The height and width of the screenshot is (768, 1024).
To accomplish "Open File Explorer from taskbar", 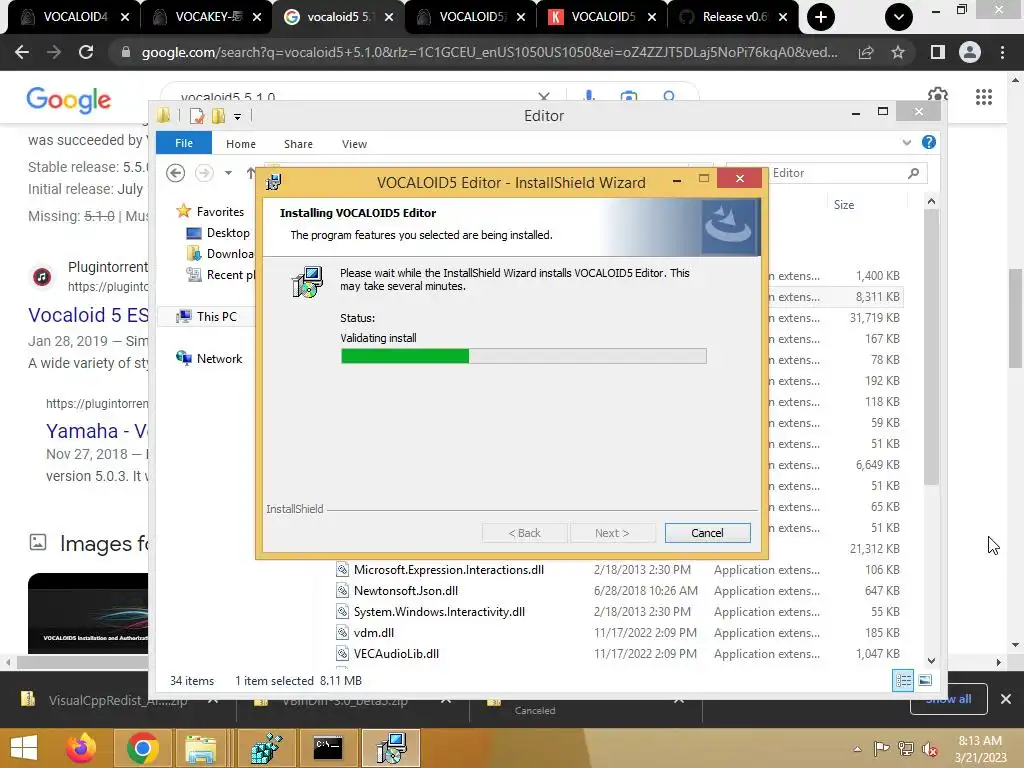I will 200,748.
